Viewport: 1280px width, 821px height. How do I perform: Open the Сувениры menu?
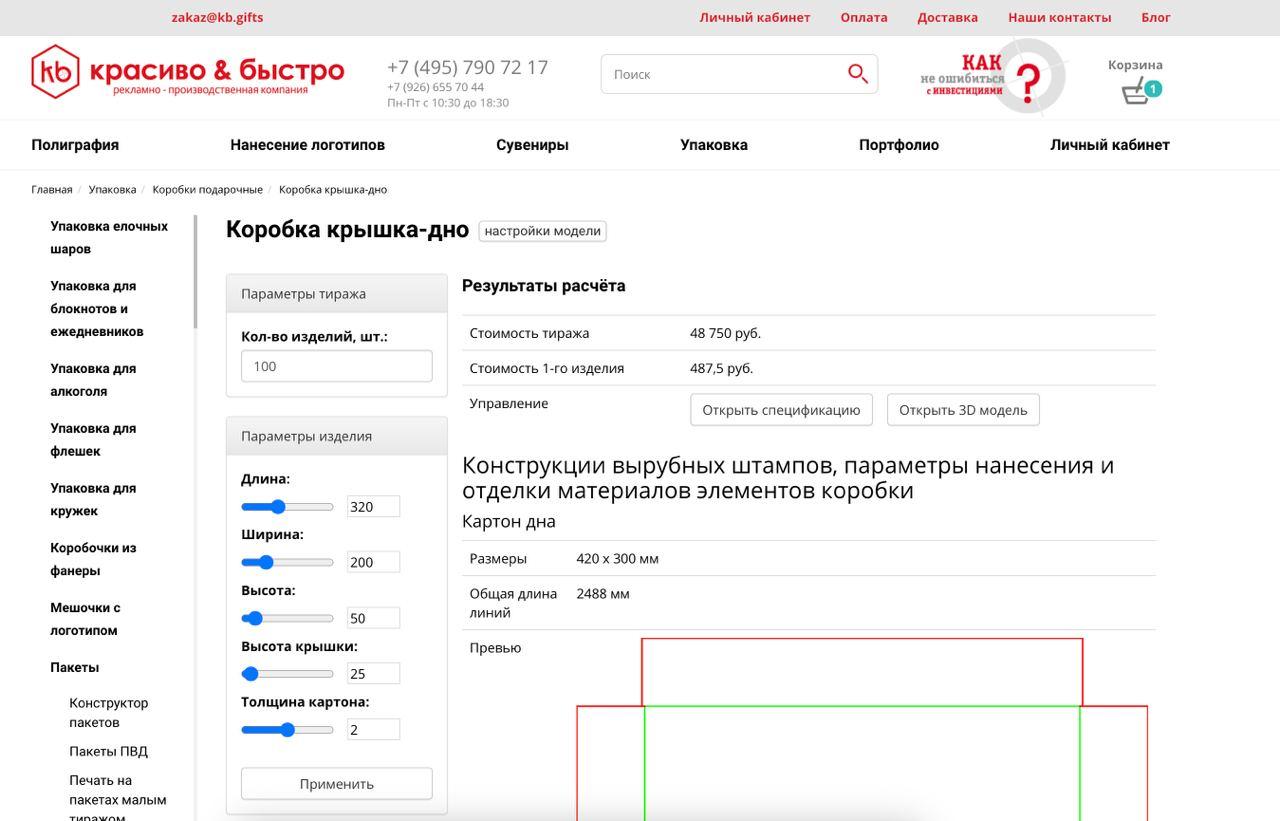point(532,144)
